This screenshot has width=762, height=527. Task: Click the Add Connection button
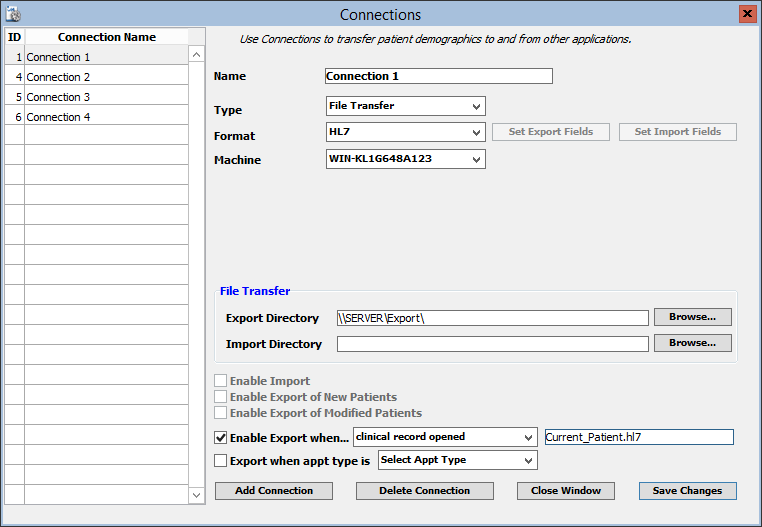(x=274, y=491)
